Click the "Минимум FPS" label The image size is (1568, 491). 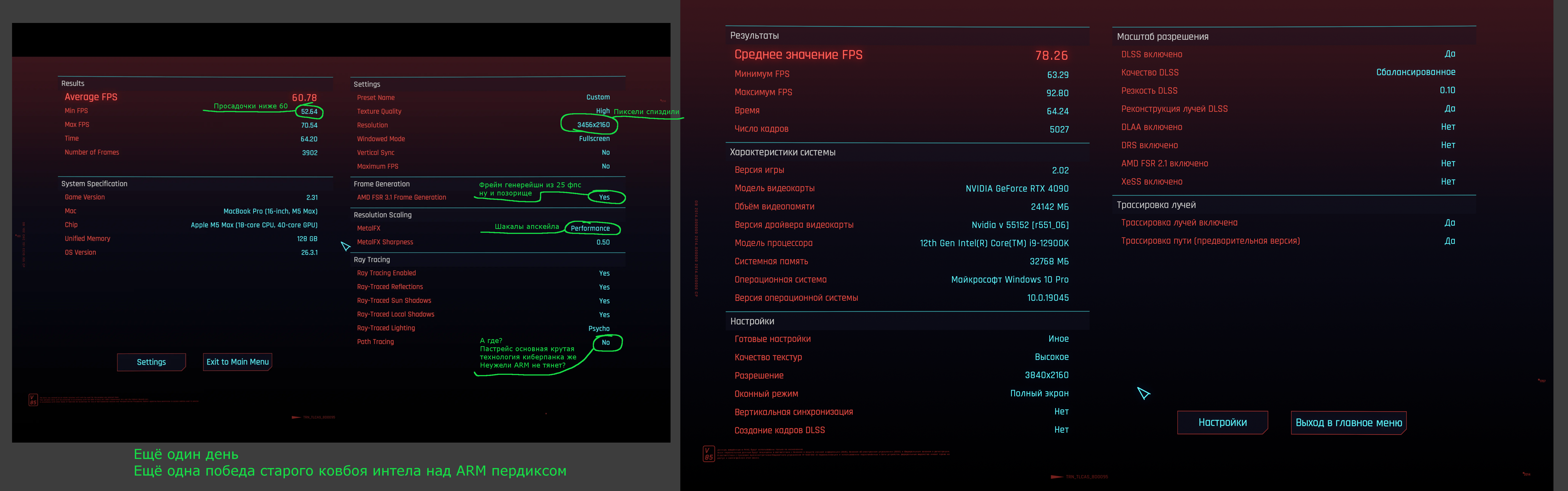(762, 74)
